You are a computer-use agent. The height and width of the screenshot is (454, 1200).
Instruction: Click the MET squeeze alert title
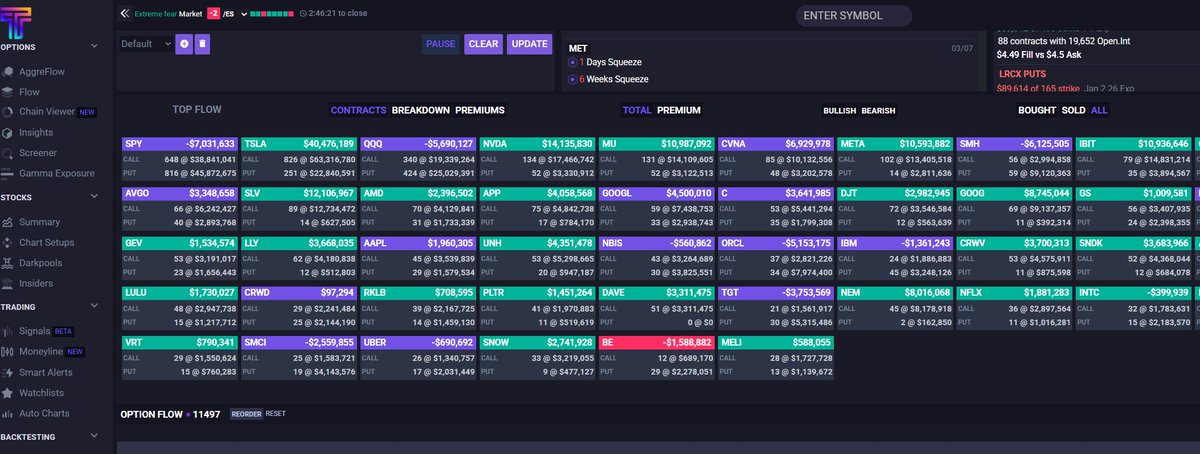(x=578, y=48)
